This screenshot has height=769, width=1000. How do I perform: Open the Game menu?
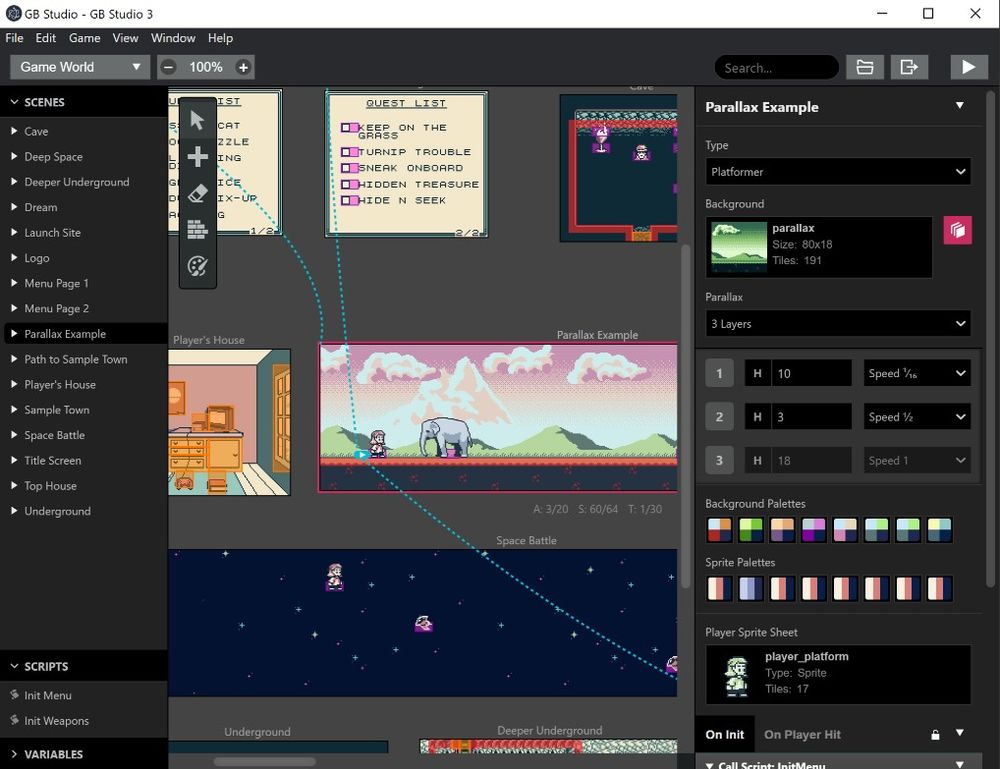tap(84, 38)
